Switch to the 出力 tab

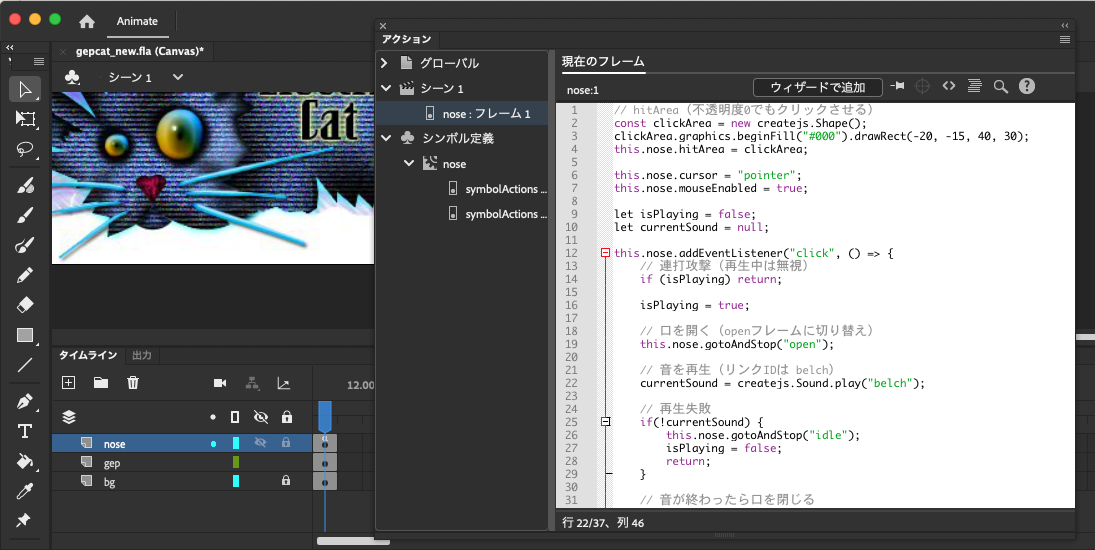click(x=142, y=355)
